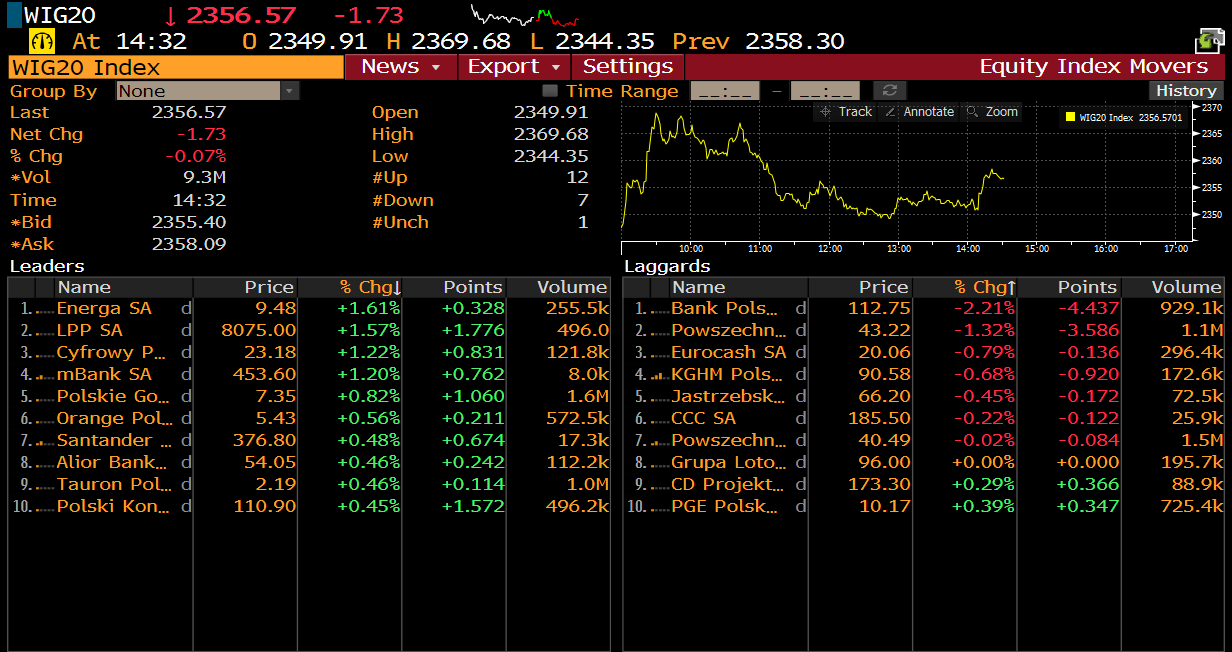
Task: Click the WIG20 Index security field
Action: pyautogui.click(x=175, y=67)
